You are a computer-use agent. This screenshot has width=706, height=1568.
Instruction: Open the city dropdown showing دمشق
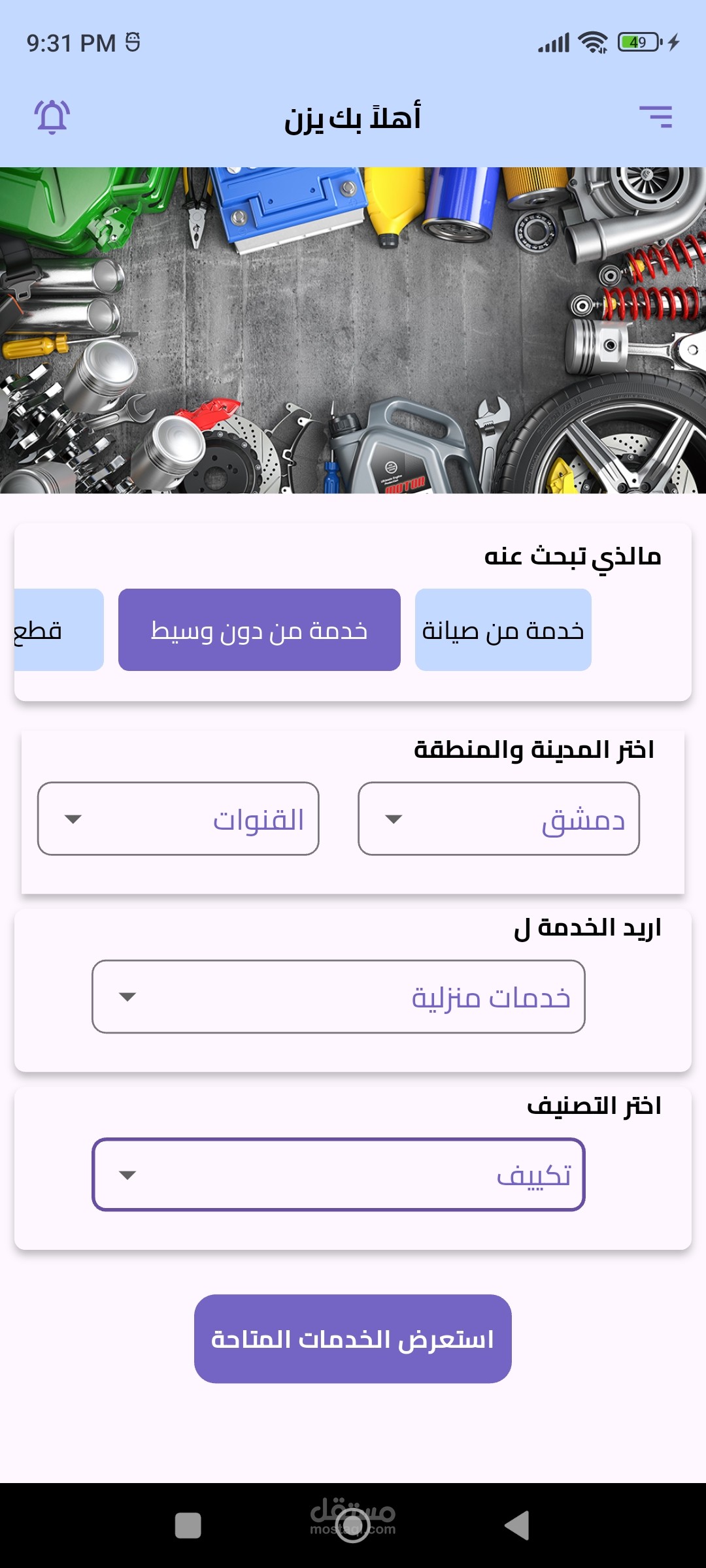[498, 819]
